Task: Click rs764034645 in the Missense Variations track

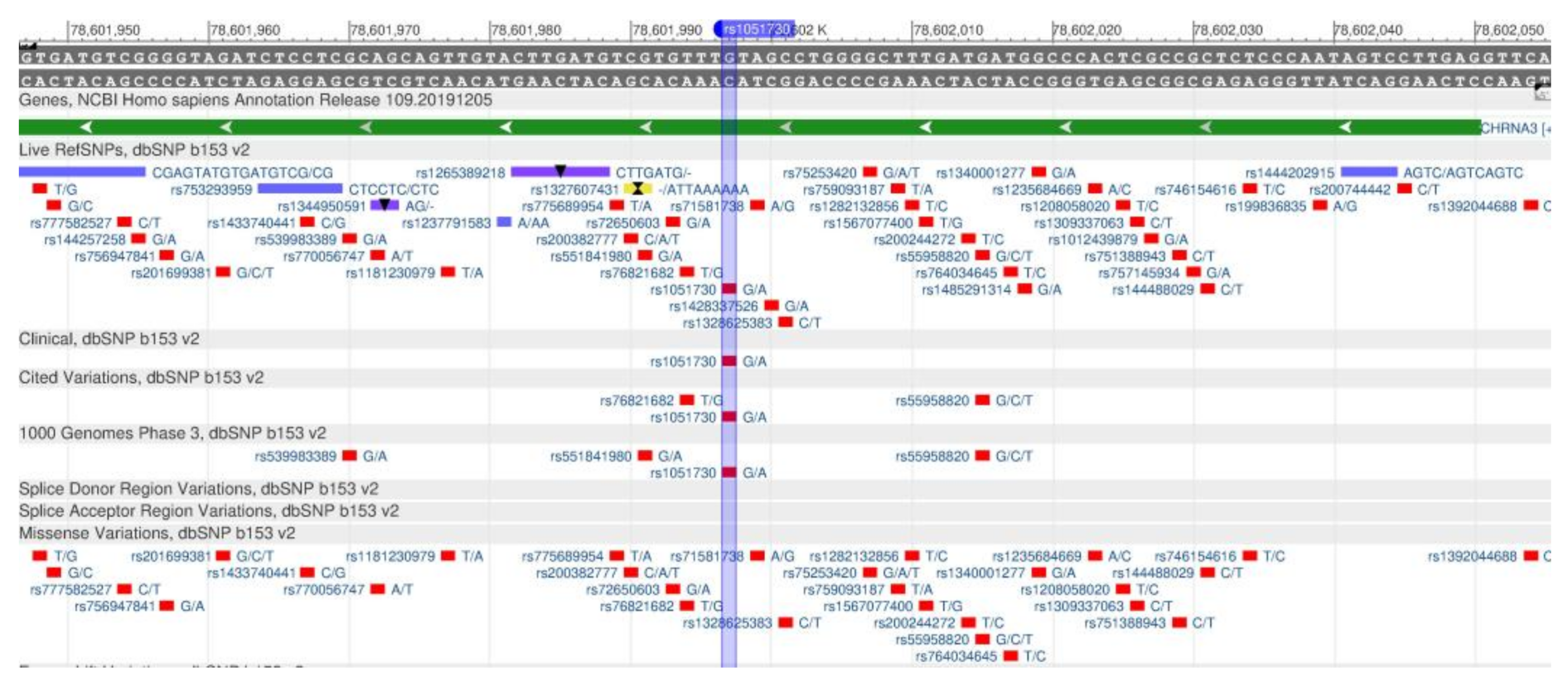Action: [x=956, y=656]
